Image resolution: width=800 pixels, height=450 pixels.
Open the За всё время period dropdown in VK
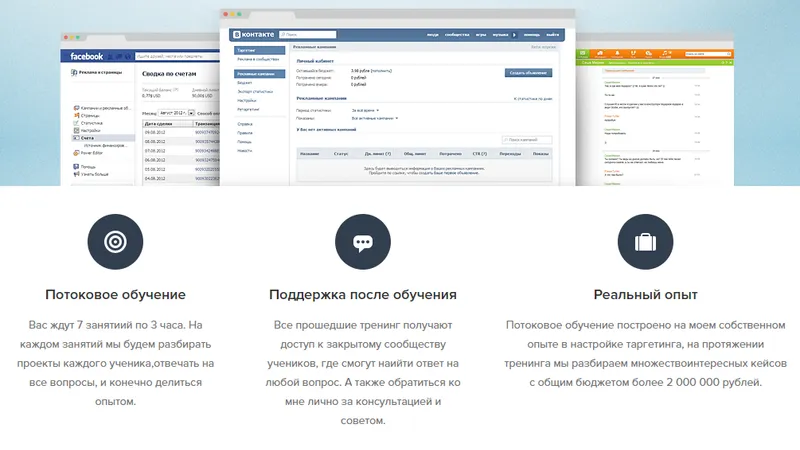[365, 110]
